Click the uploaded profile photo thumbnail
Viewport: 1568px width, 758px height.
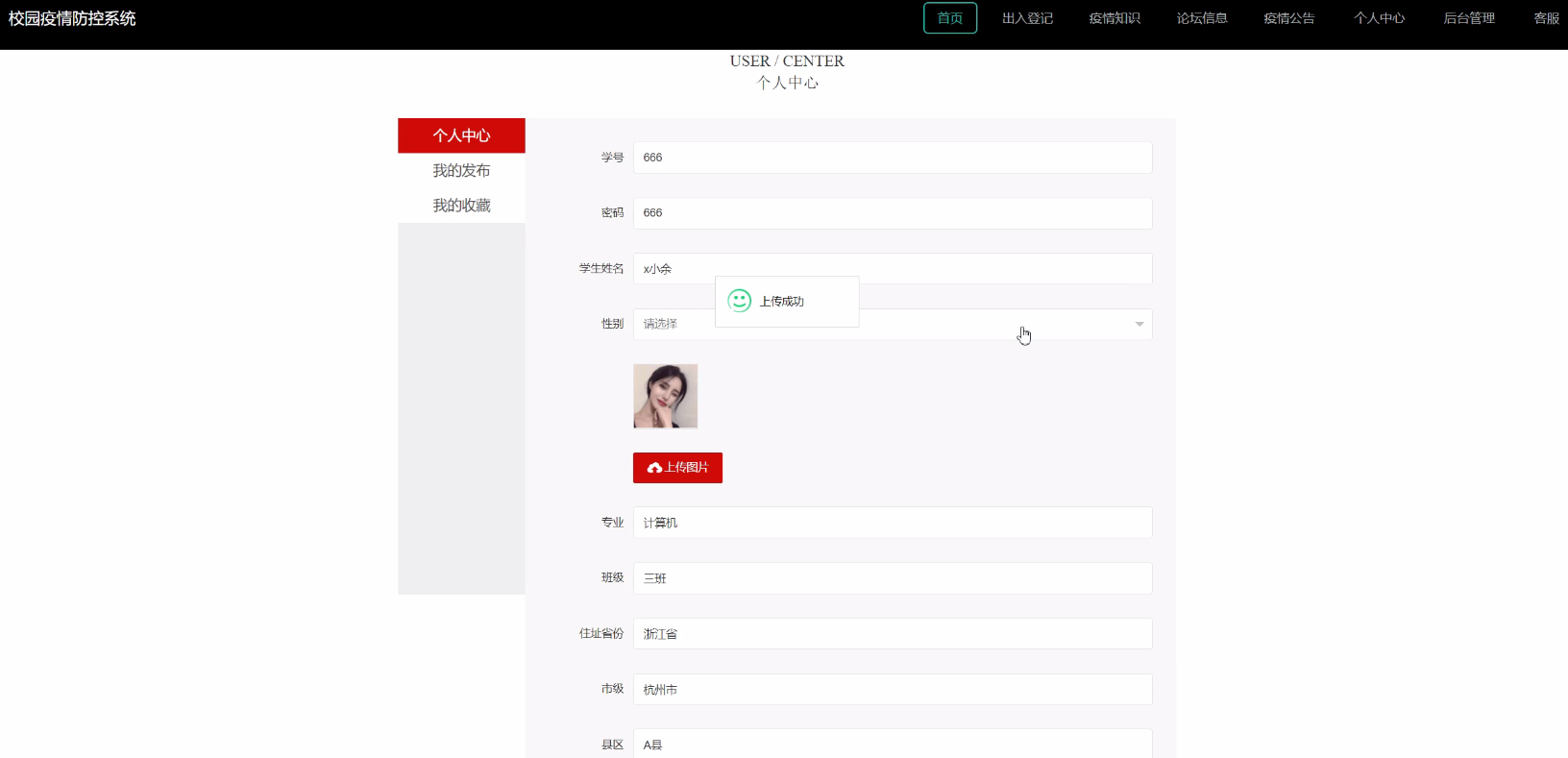point(665,396)
